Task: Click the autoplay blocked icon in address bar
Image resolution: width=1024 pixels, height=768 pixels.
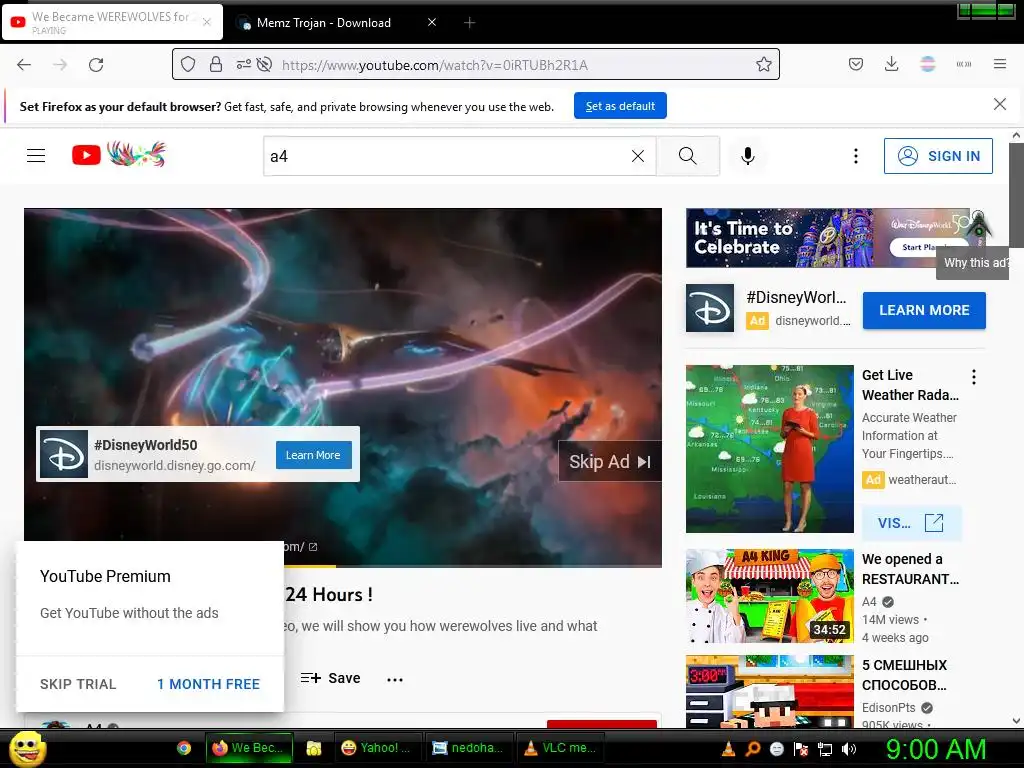Action: (x=264, y=65)
